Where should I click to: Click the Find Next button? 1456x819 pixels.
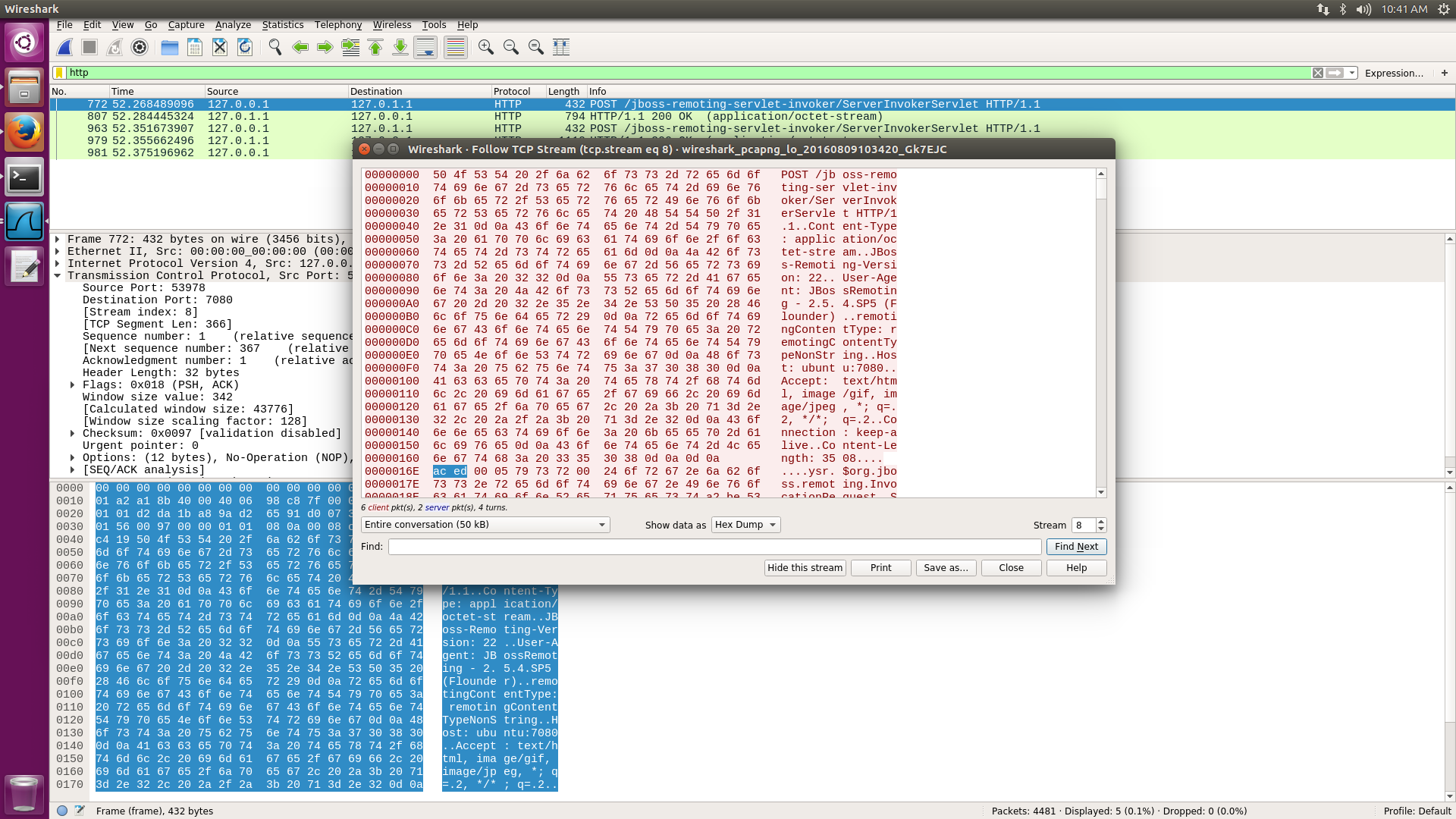pos(1076,547)
